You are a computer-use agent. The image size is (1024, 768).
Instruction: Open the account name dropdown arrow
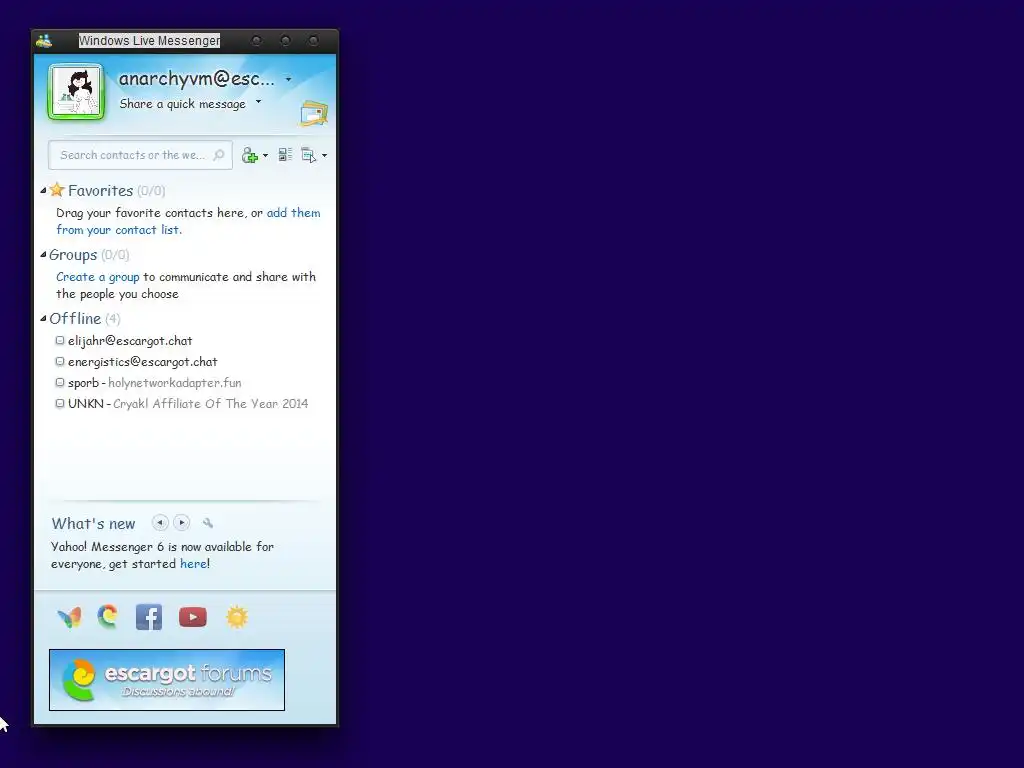289,80
